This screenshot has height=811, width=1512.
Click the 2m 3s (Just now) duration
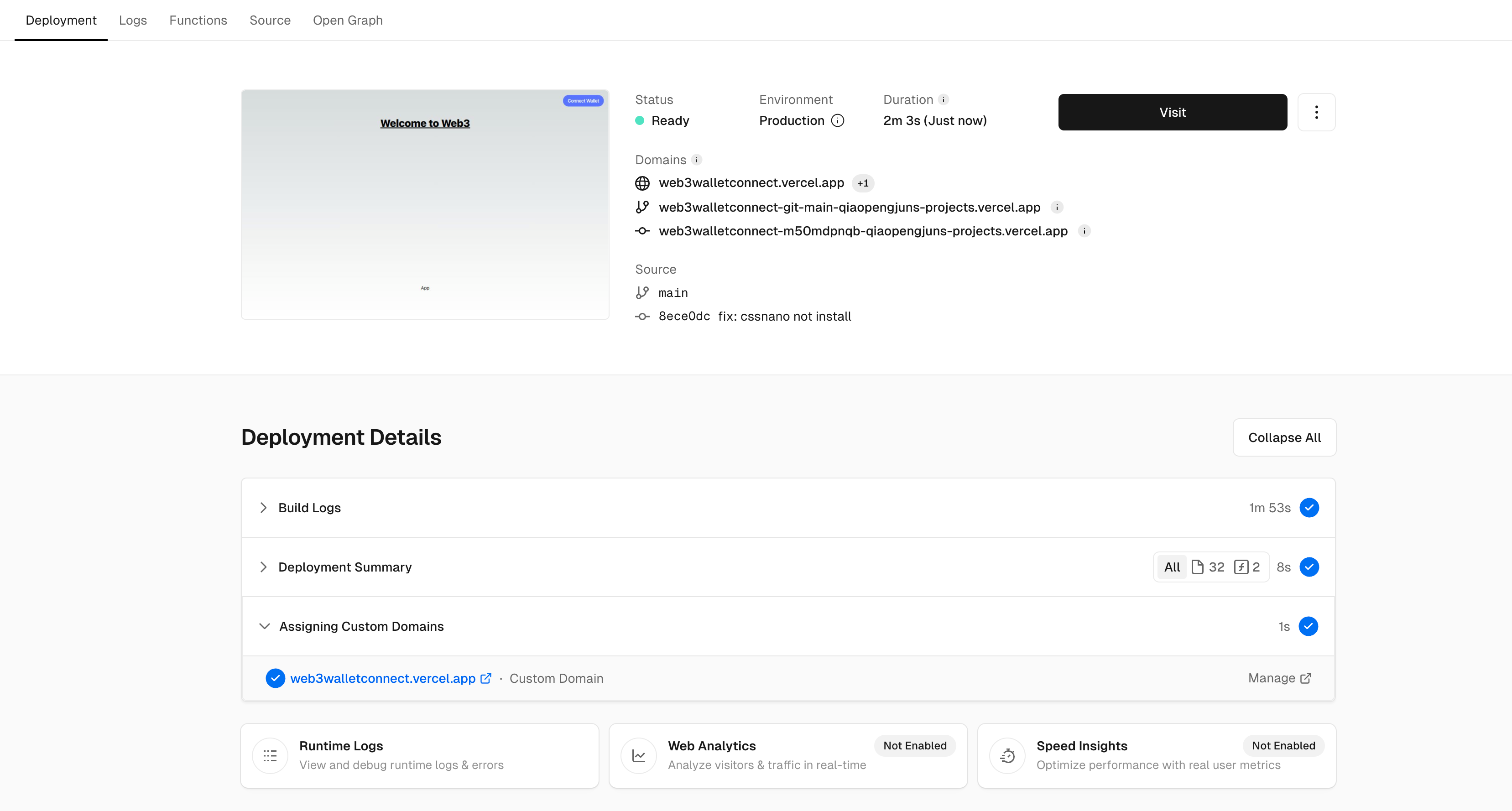[935, 120]
